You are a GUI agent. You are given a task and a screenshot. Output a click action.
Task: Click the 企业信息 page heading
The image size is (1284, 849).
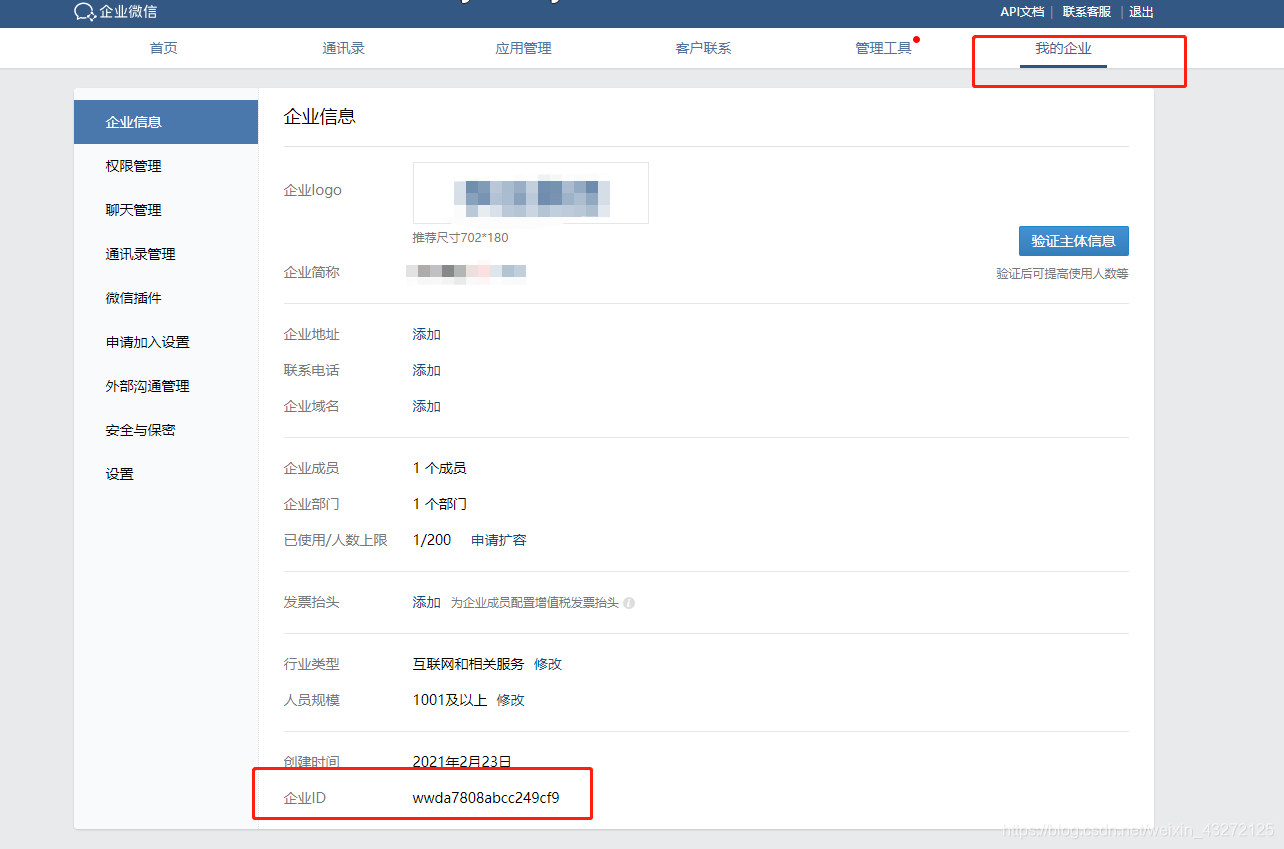[x=320, y=117]
